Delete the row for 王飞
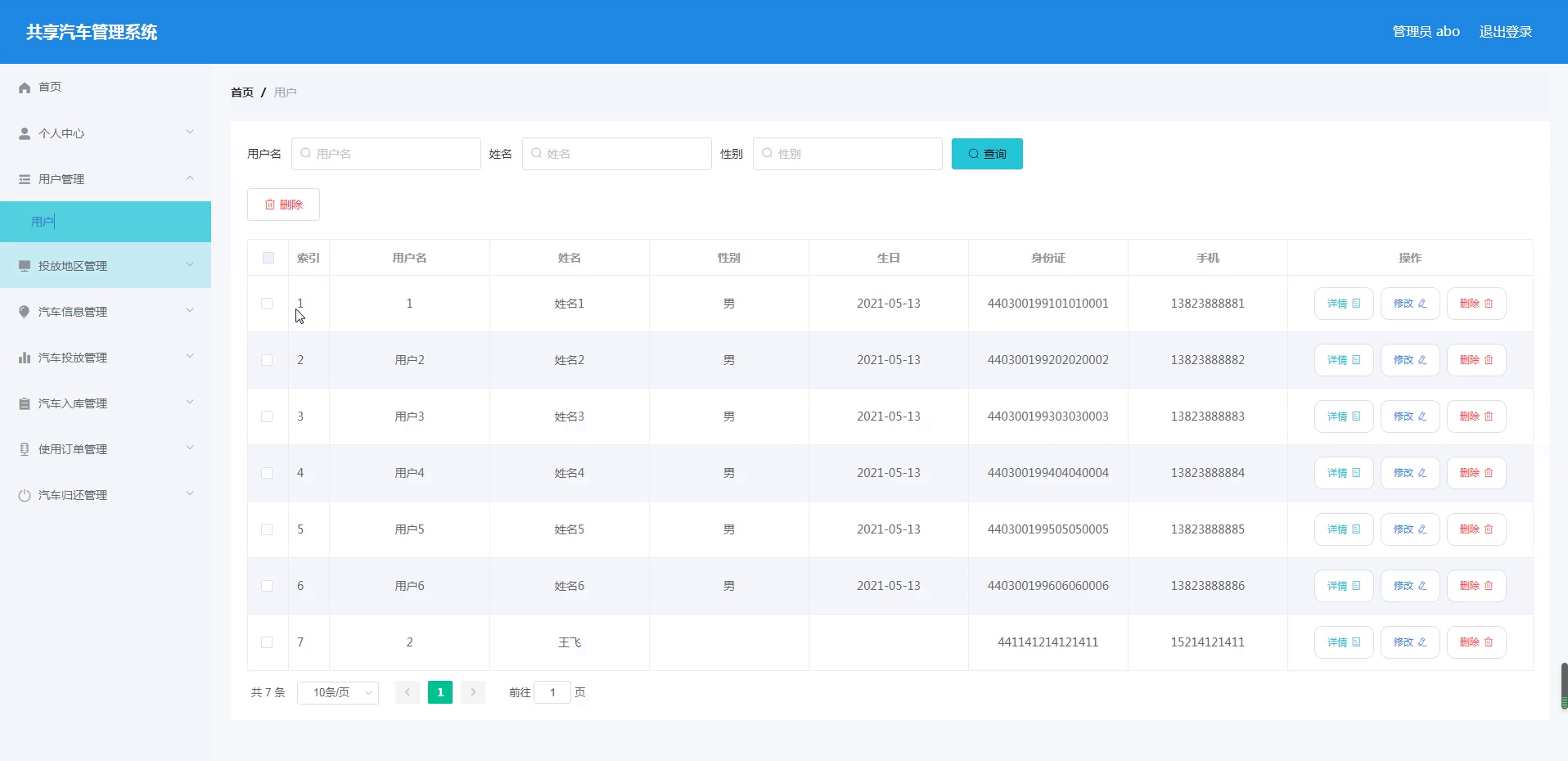The image size is (1568, 761). [1476, 642]
